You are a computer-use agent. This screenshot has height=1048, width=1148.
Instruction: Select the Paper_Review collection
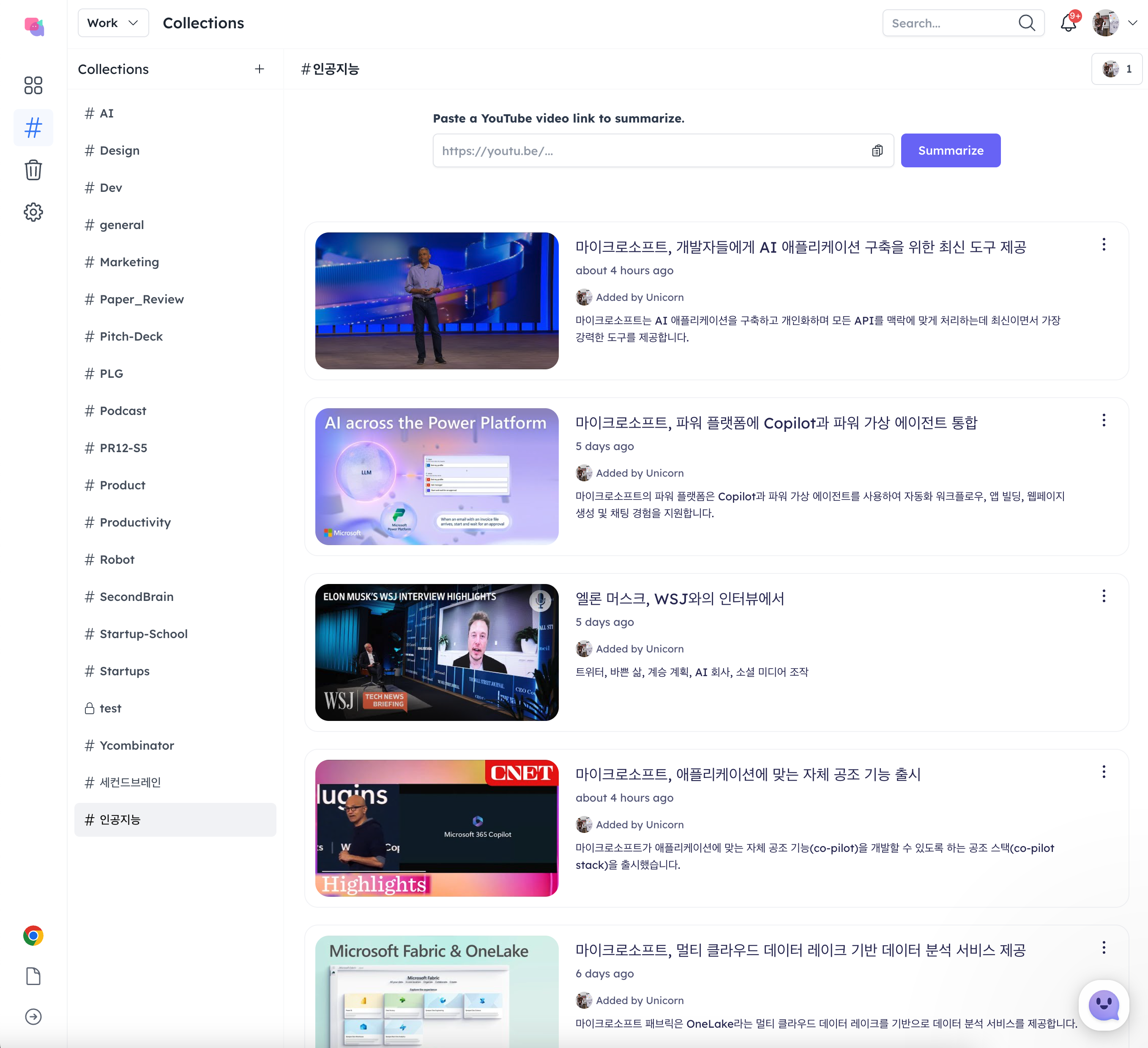tap(175, 300)
